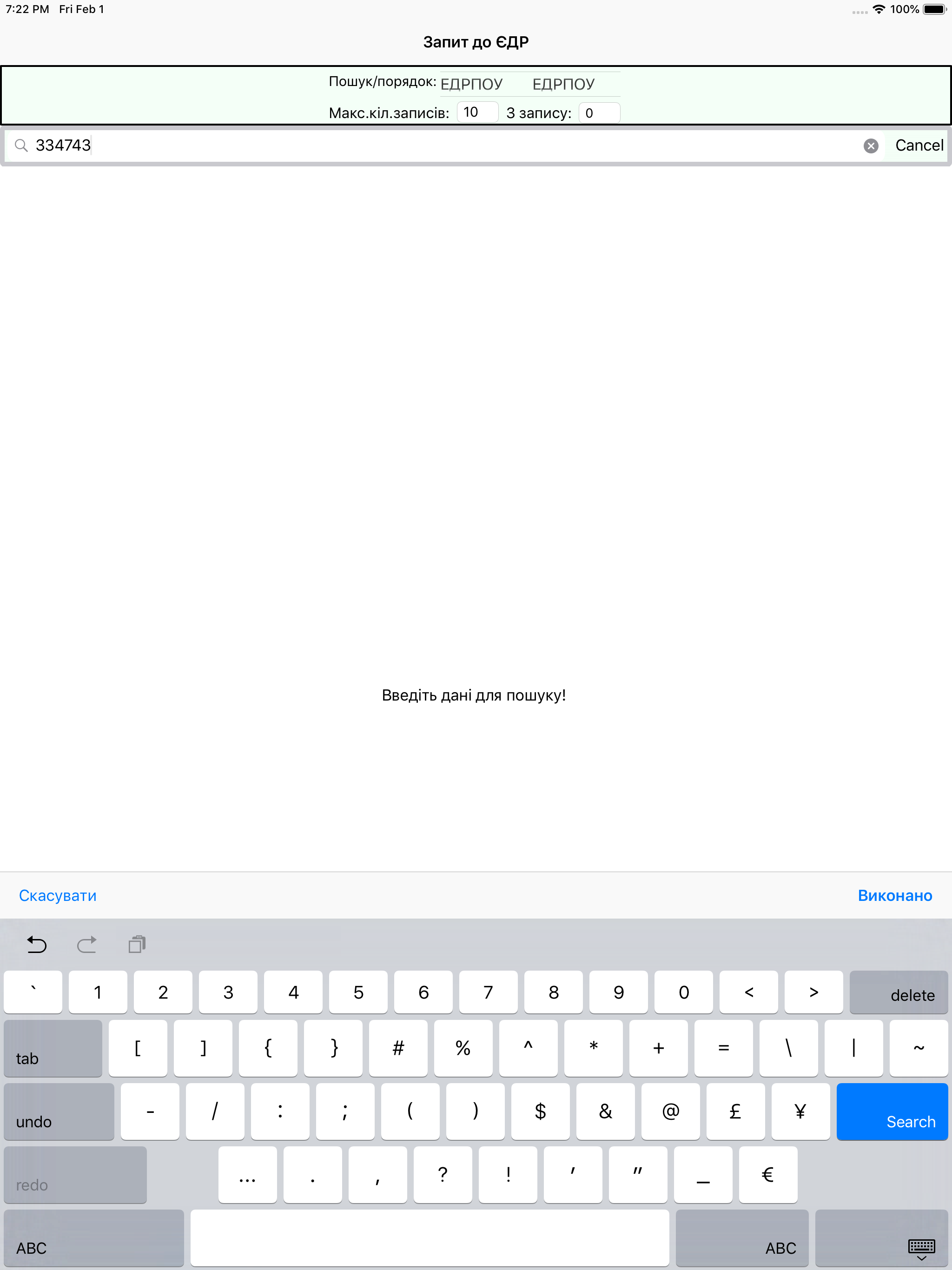Tap the equals key
The image size is (952, 1270).
click(x=723, y=1048)
